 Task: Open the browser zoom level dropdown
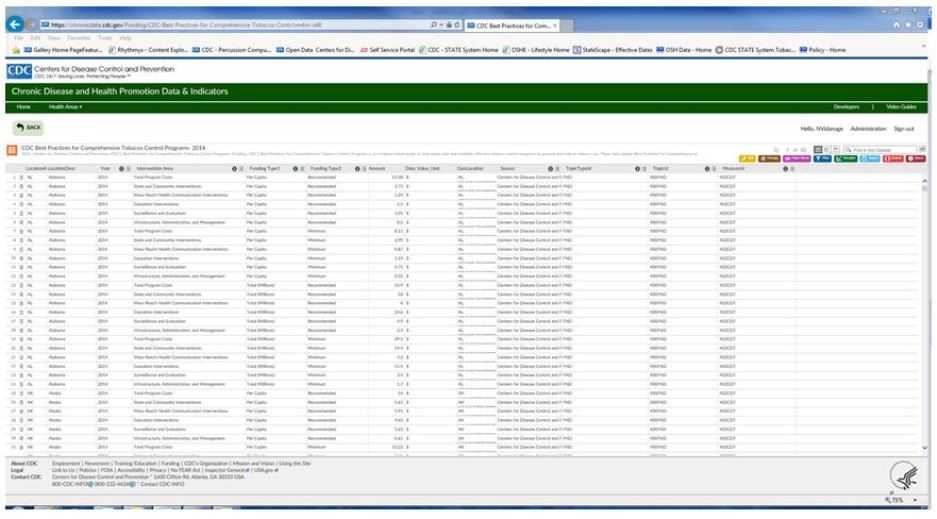[x=913, y=499]
